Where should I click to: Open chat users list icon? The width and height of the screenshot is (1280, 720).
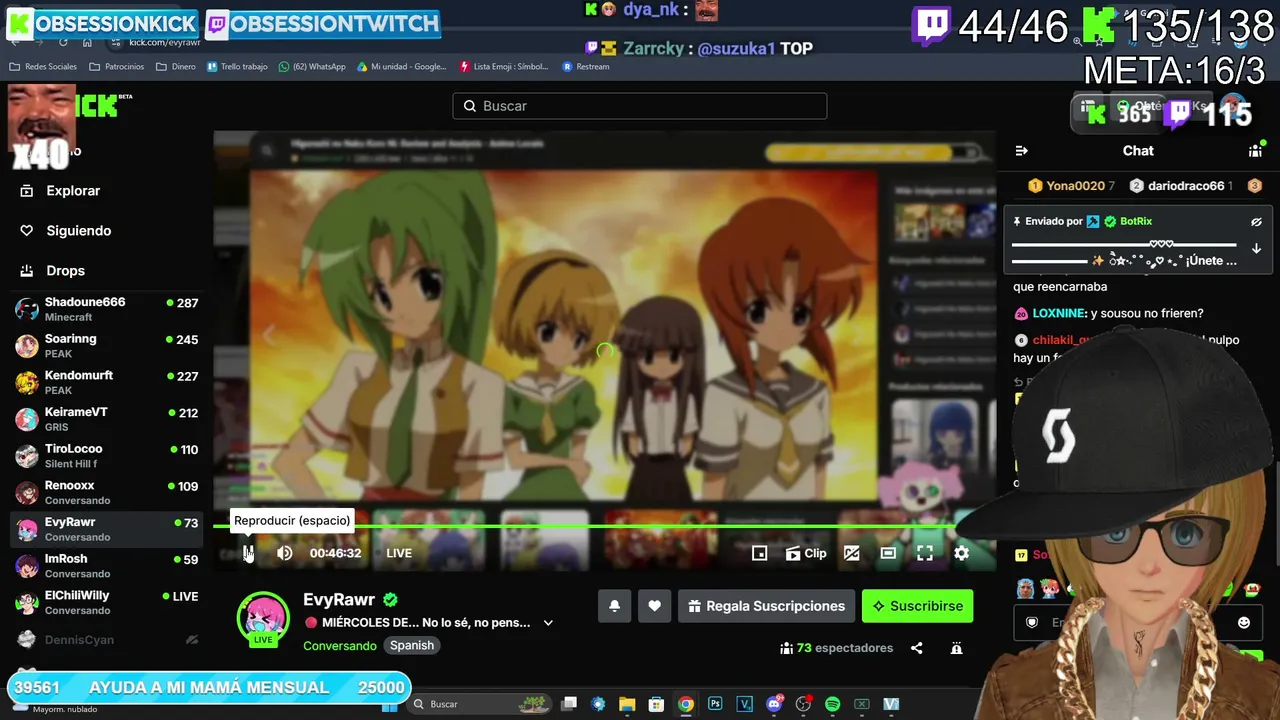[1255, 151]
